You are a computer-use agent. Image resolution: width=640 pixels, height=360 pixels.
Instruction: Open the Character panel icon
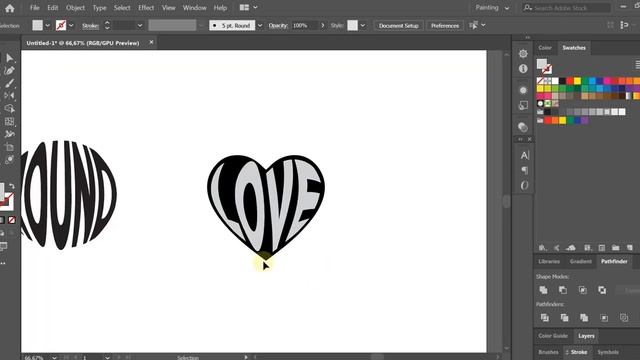click(524, 155)
